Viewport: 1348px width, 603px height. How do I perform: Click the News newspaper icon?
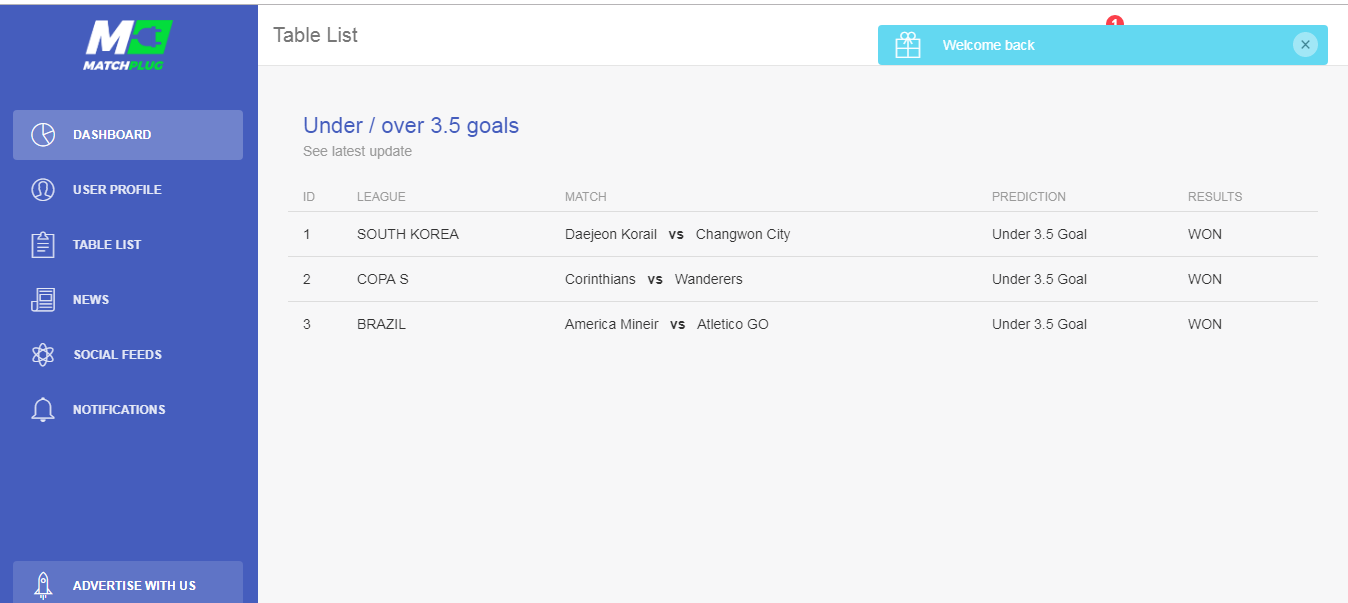(43, 300)
